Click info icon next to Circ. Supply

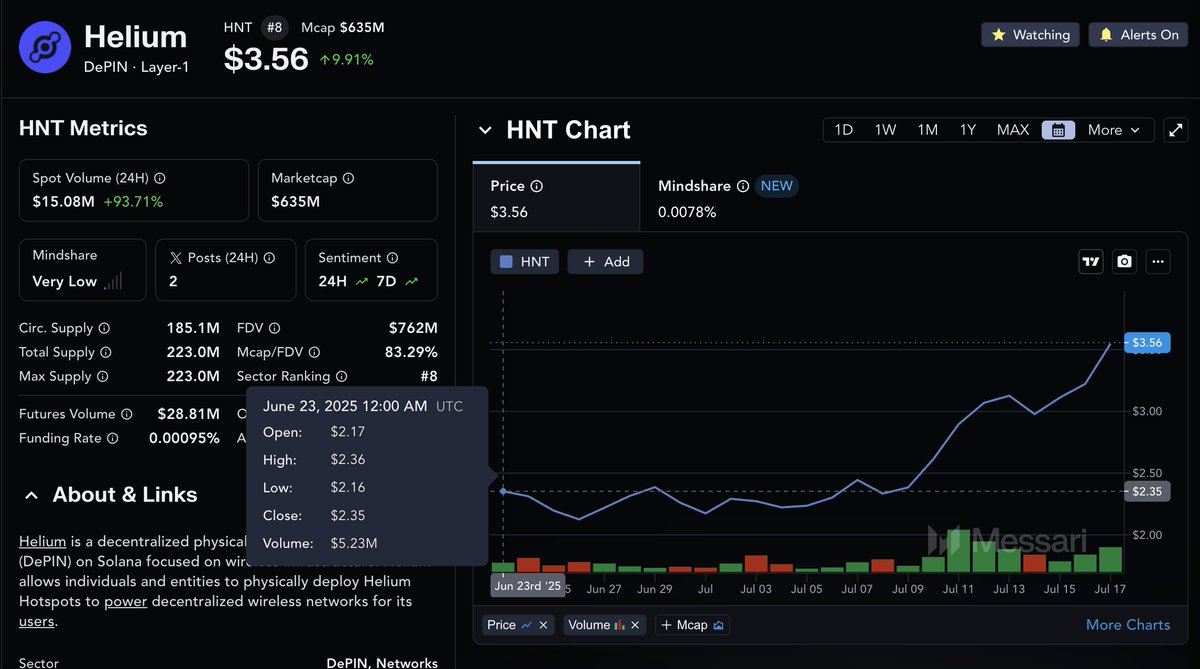point(105,328)
